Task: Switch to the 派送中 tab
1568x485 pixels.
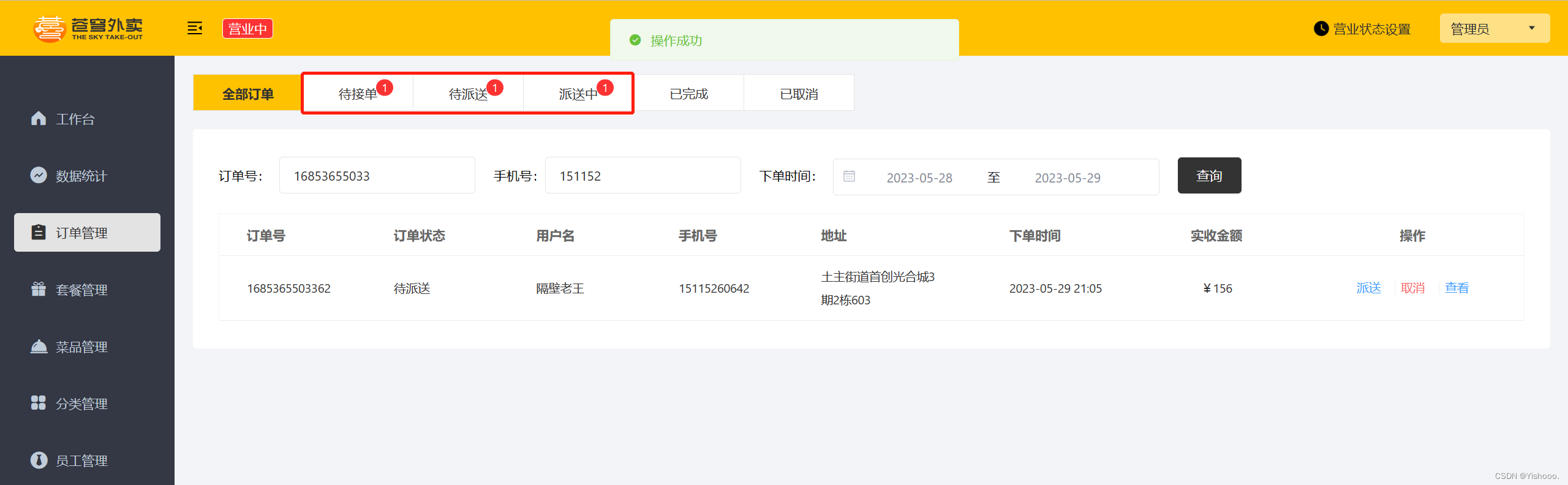Action: click(x=578, y=93)
